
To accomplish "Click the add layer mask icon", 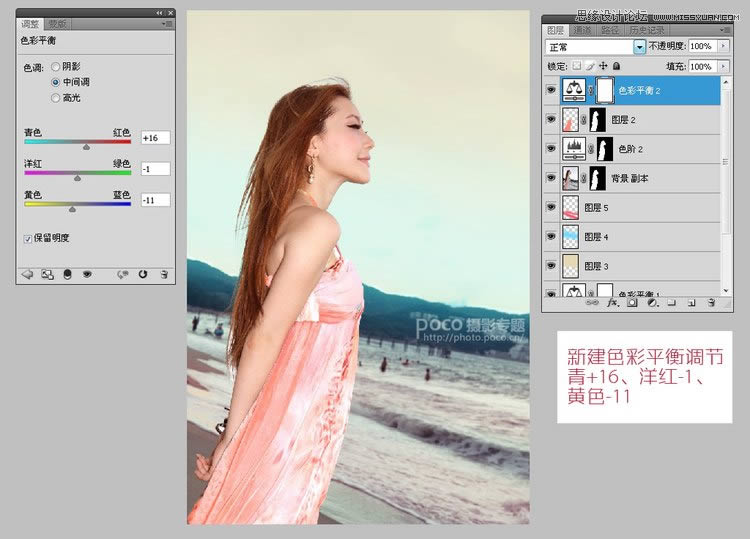I will coord(631,301).
